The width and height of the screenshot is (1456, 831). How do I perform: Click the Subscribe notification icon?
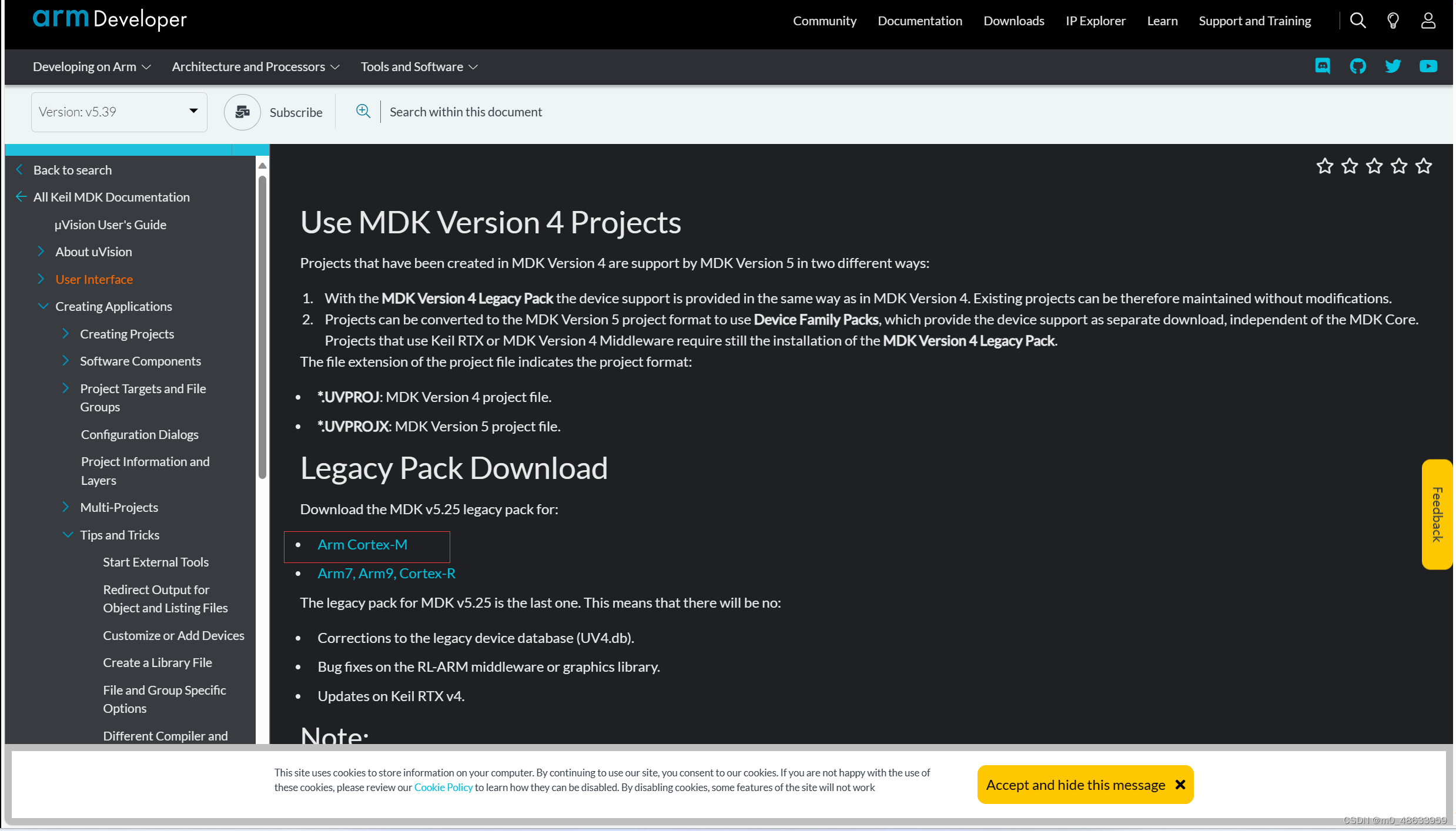pos(242,112)
